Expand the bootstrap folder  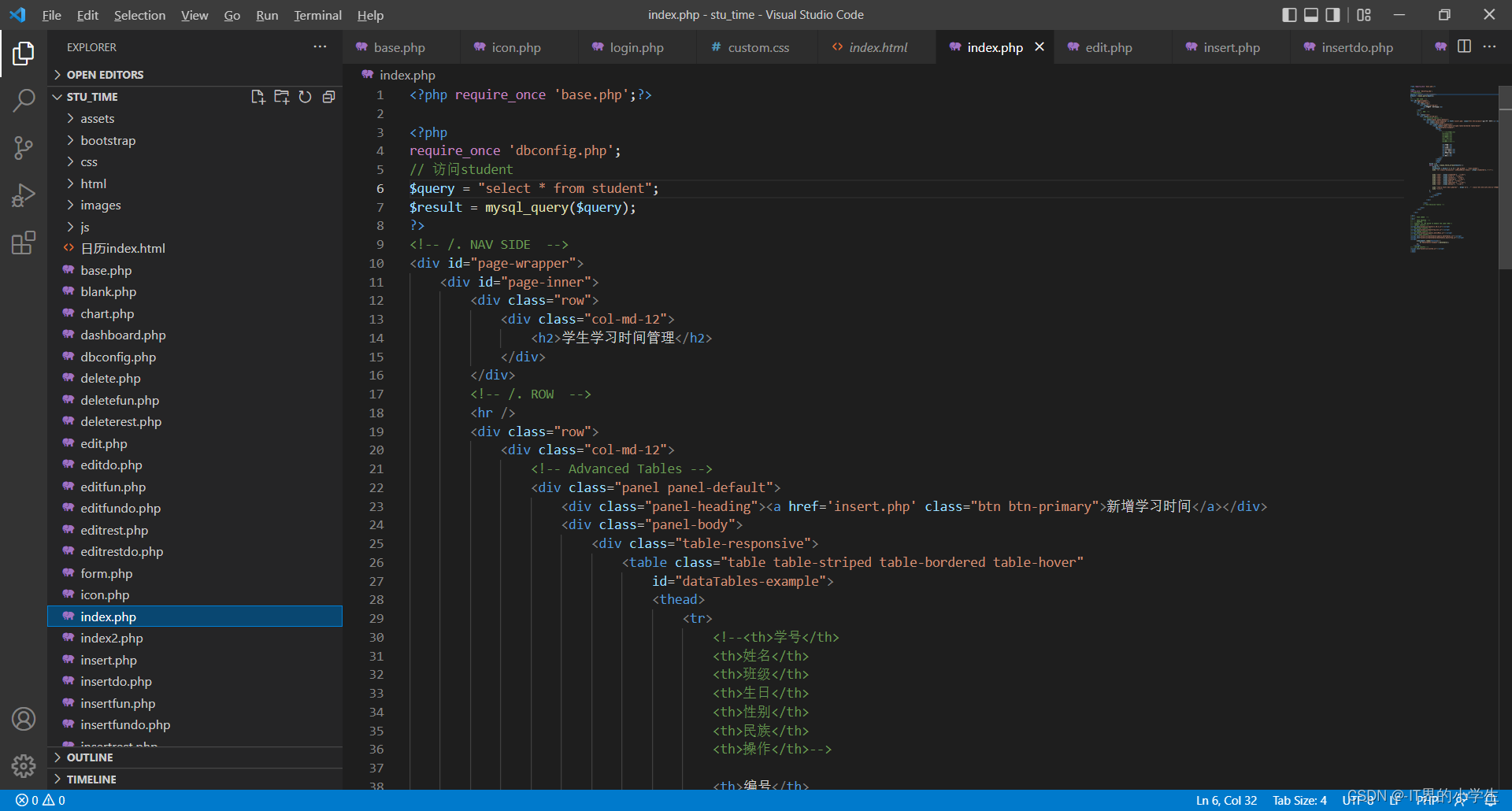point(195,140)
